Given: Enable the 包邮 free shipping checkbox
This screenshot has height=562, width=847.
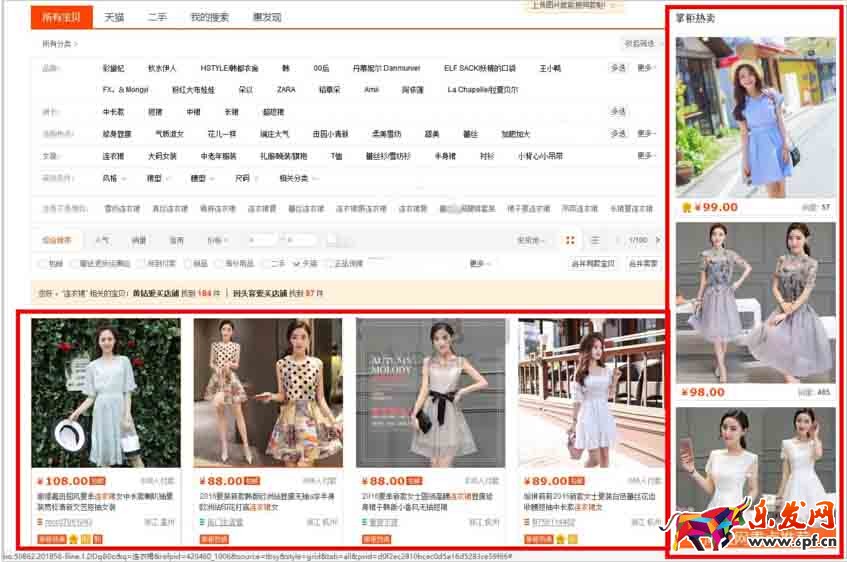Looking at the screenshot, I should pyautogui.click(x=41, y=264).
